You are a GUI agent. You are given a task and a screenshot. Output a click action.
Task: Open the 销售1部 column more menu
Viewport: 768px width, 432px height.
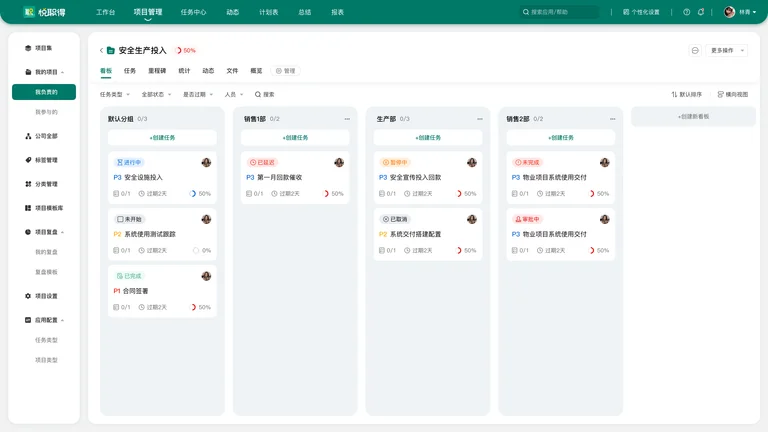click(347, 119)
